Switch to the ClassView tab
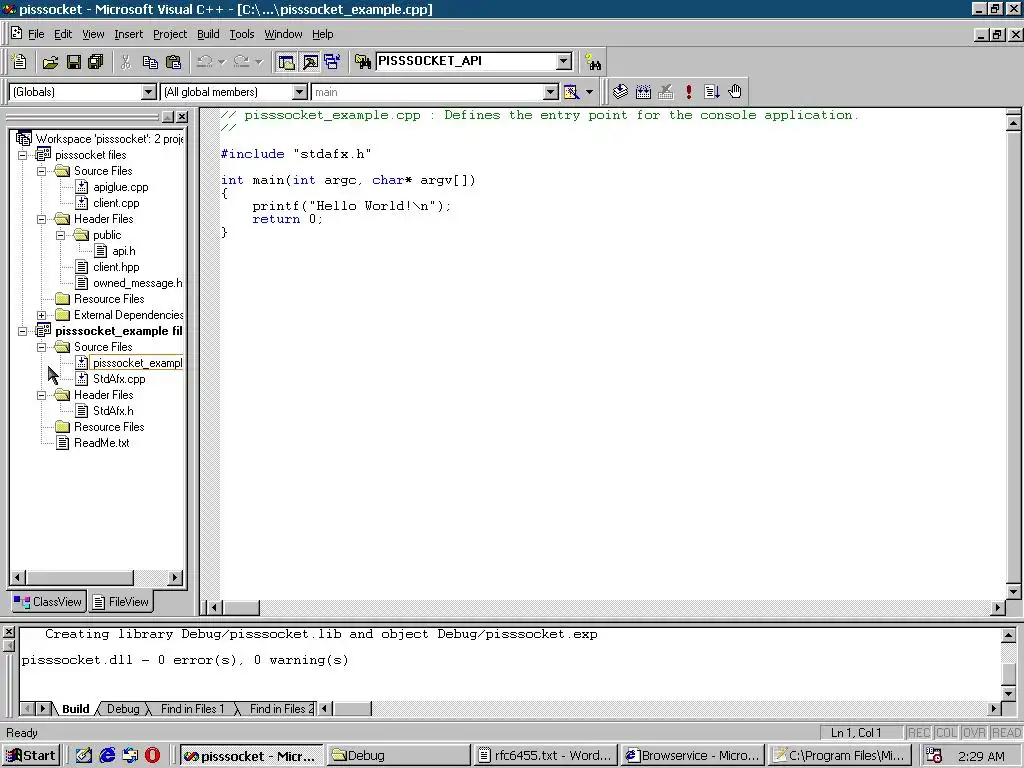This screenshot has width=1024, height=768. pyautogui.click(x=48, y=601)
